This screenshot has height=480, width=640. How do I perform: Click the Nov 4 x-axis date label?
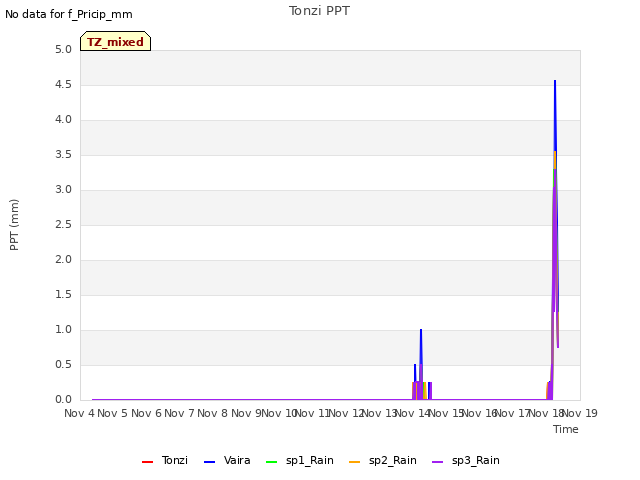[80, 413]
